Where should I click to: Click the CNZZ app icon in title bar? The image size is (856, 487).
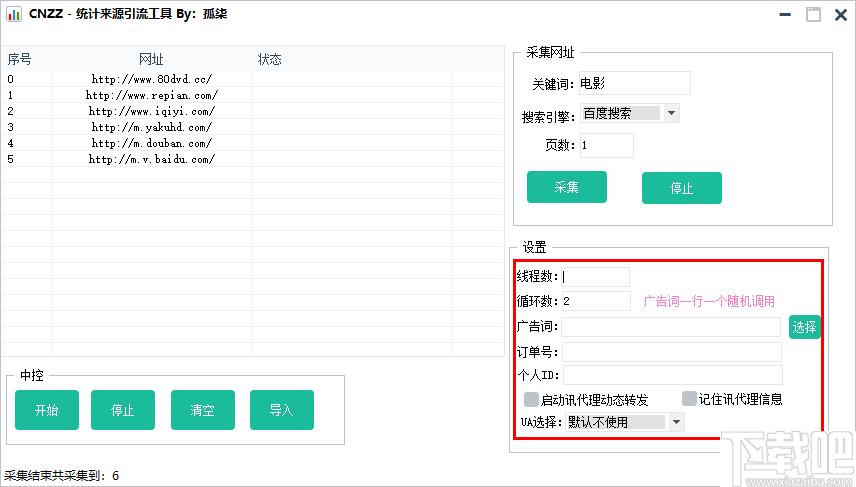(14, 14)
